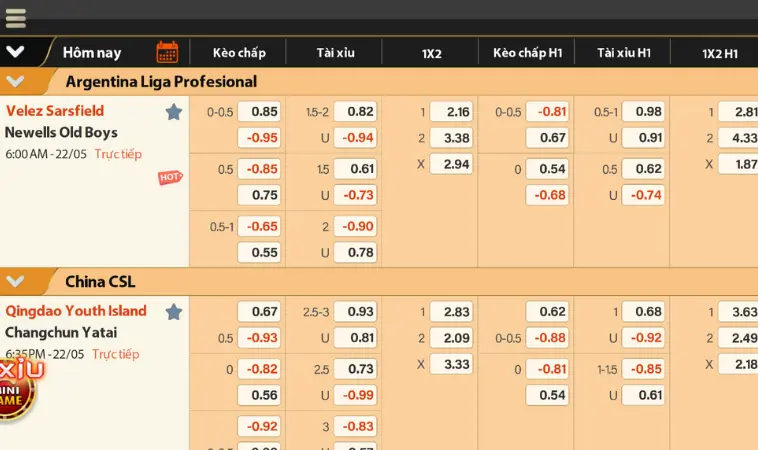The image size is (758, 450).
Task: Collapse the Argentina Liga Profesional section
Action: tap(16, 81)
